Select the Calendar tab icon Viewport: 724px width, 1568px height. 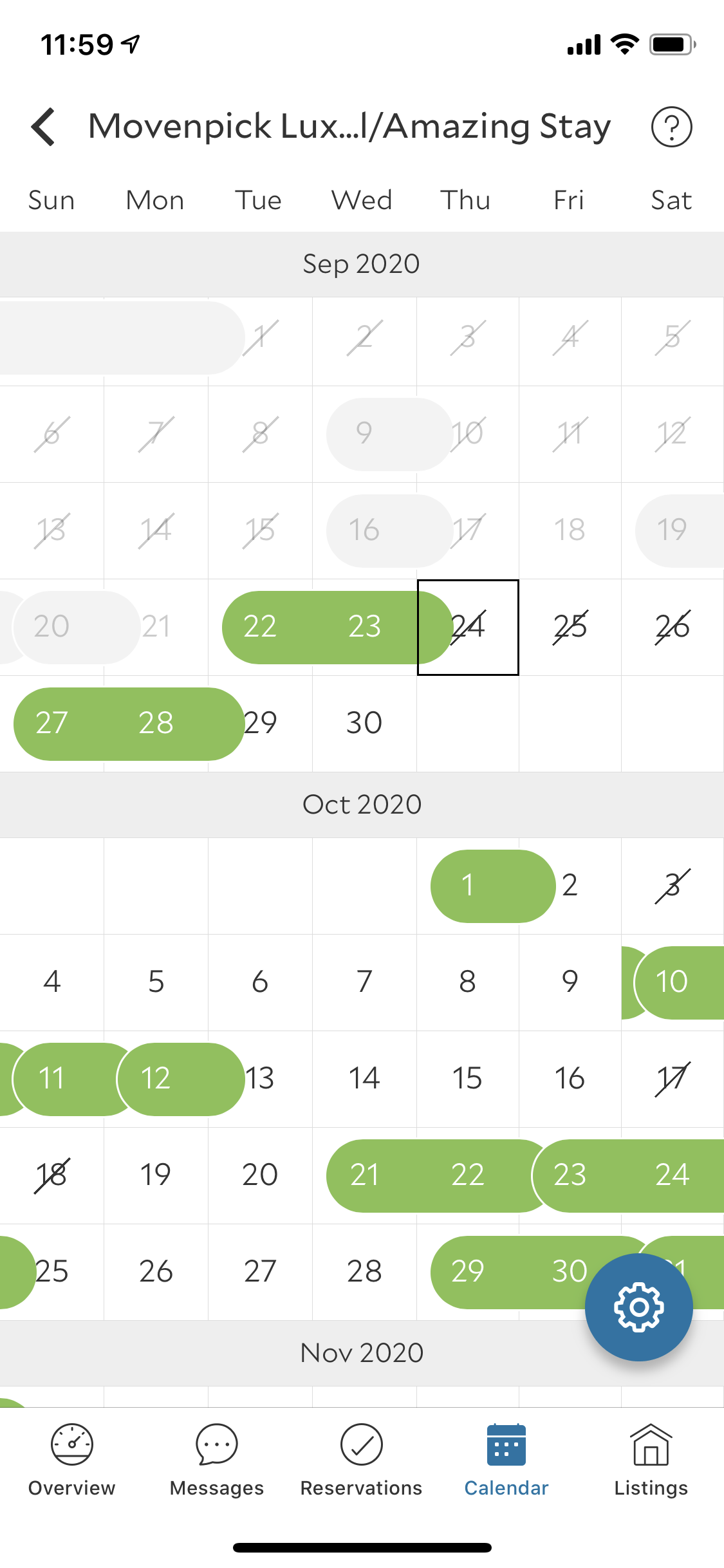[506, 1444]
